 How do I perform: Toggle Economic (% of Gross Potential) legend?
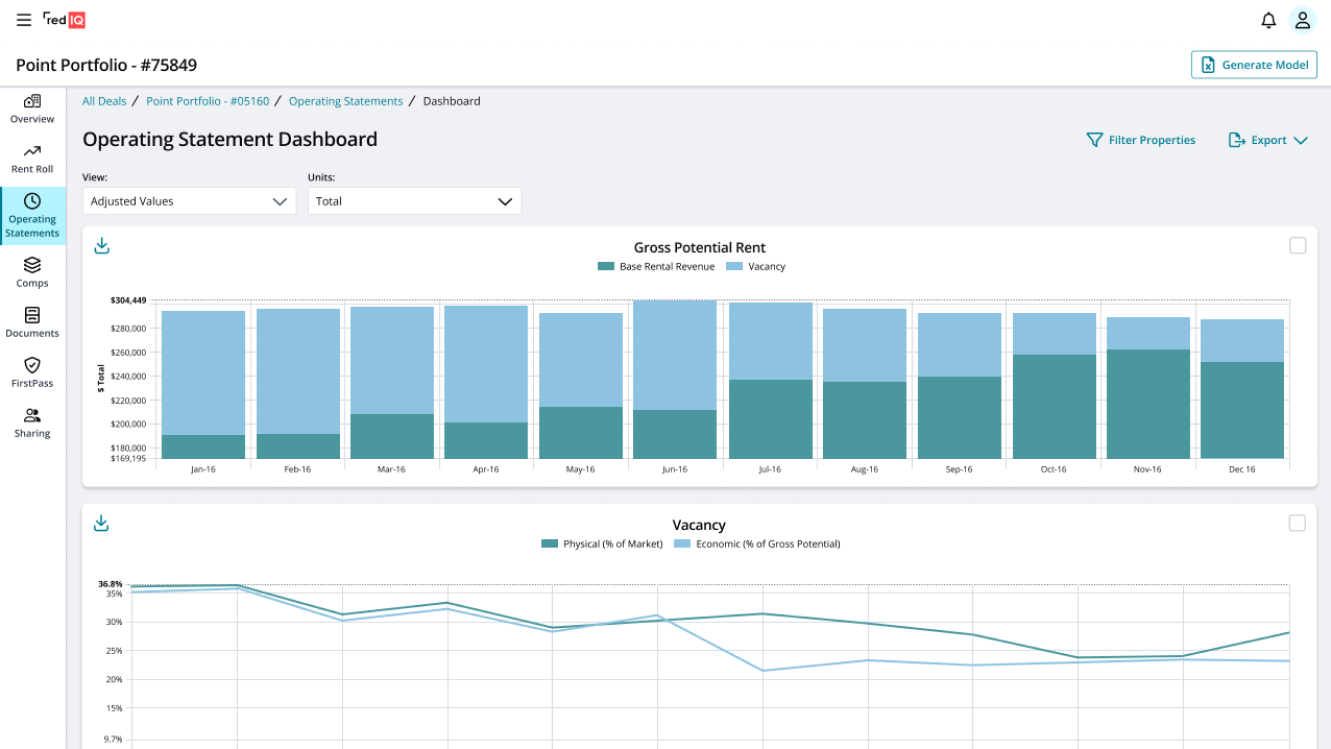757,544
